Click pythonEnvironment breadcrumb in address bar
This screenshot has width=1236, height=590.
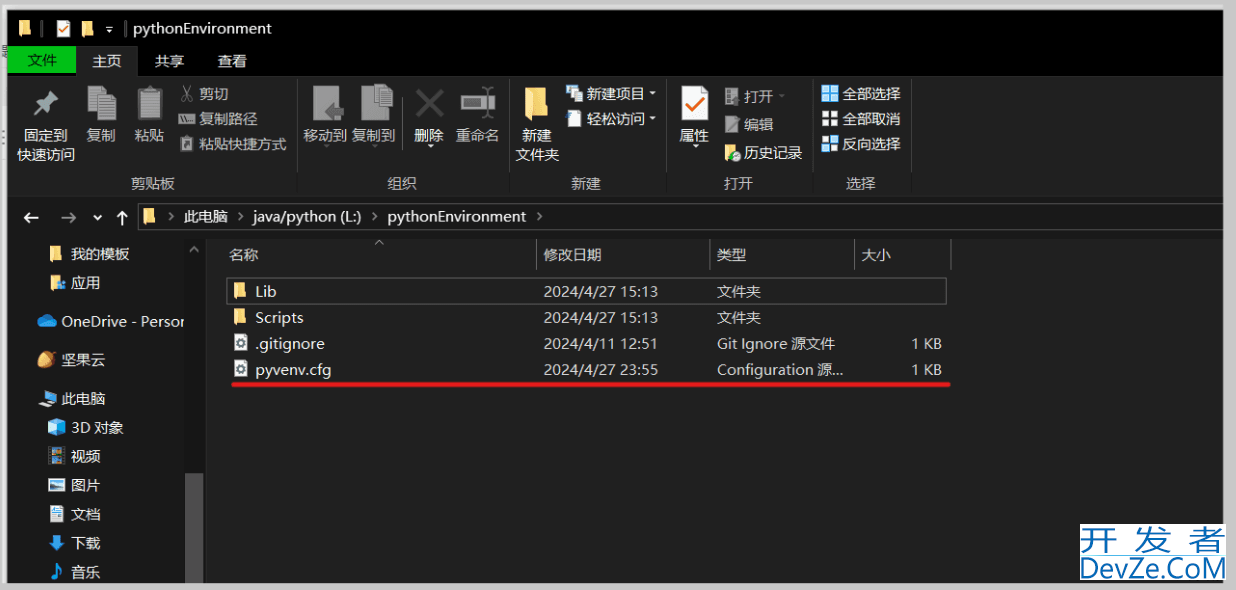(456, 217)
